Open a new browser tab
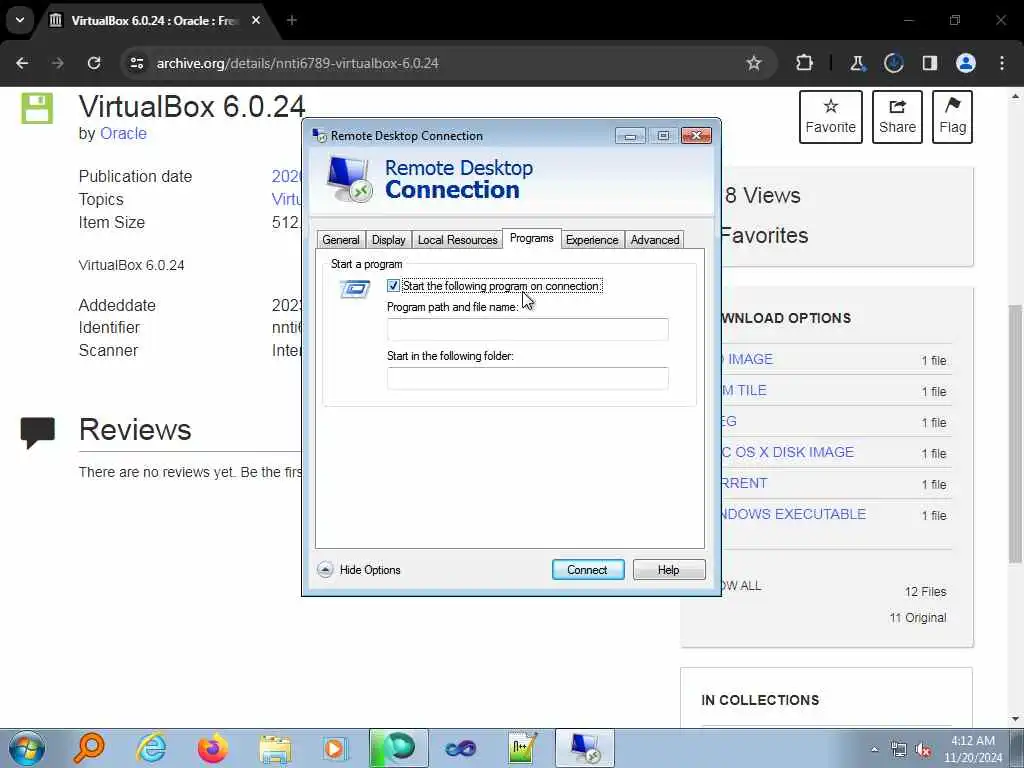The image size is (1024, 768). click(x=292, y=20)
